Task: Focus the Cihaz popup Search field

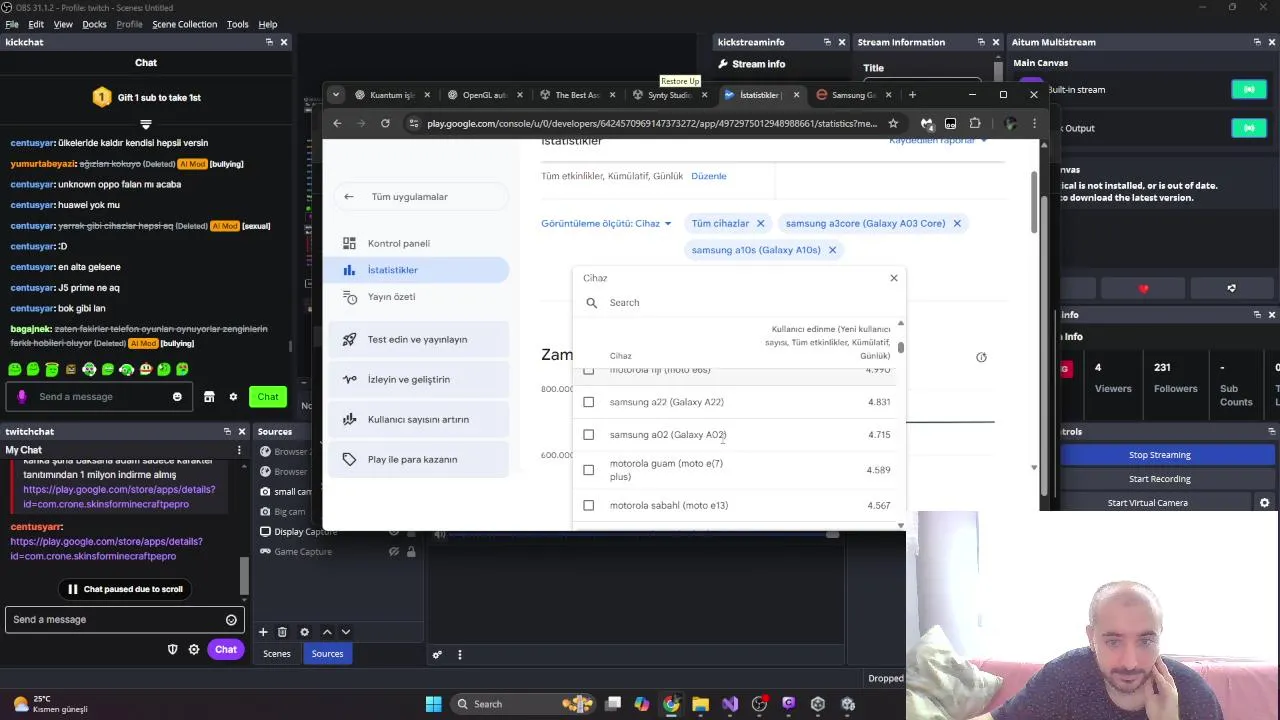Action: tap(740, 302)
